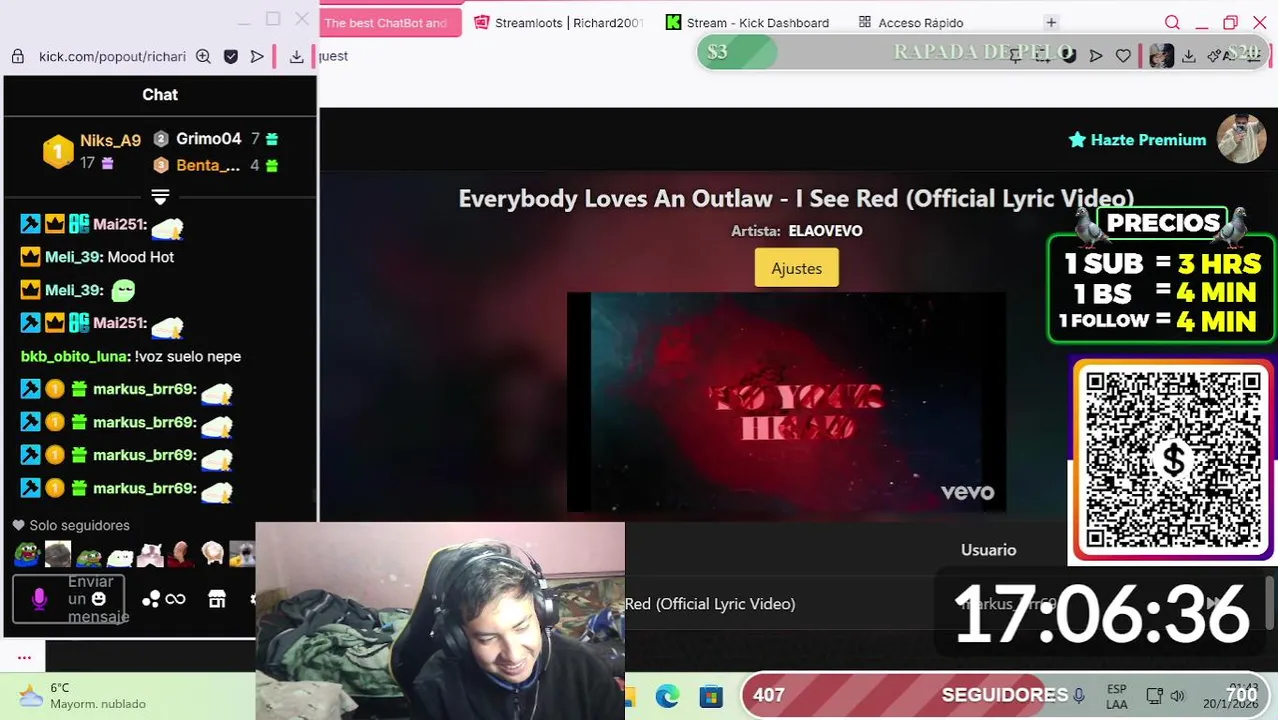Select the kick.com/popout address field
Viewport: 1278px width, 720px height.
(112, 57)
